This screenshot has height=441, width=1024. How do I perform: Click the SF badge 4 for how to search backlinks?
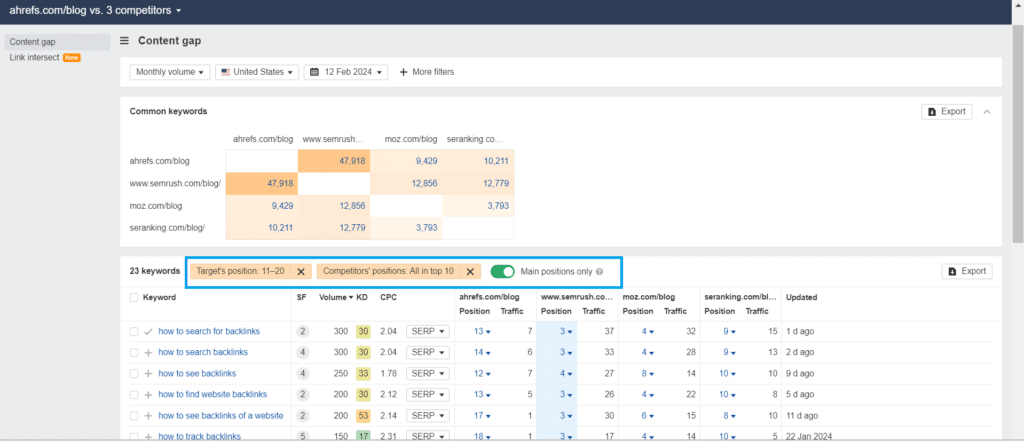[302, 352]
